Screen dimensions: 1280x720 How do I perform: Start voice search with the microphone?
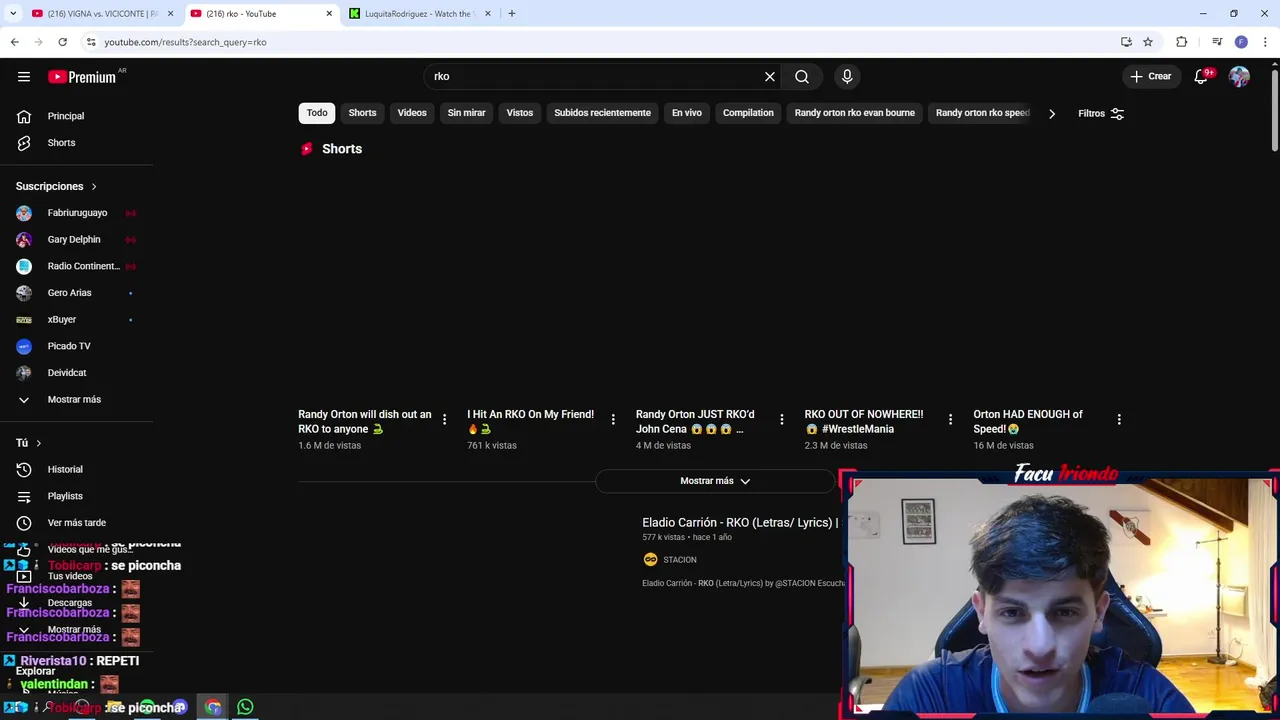pos(847,76)
